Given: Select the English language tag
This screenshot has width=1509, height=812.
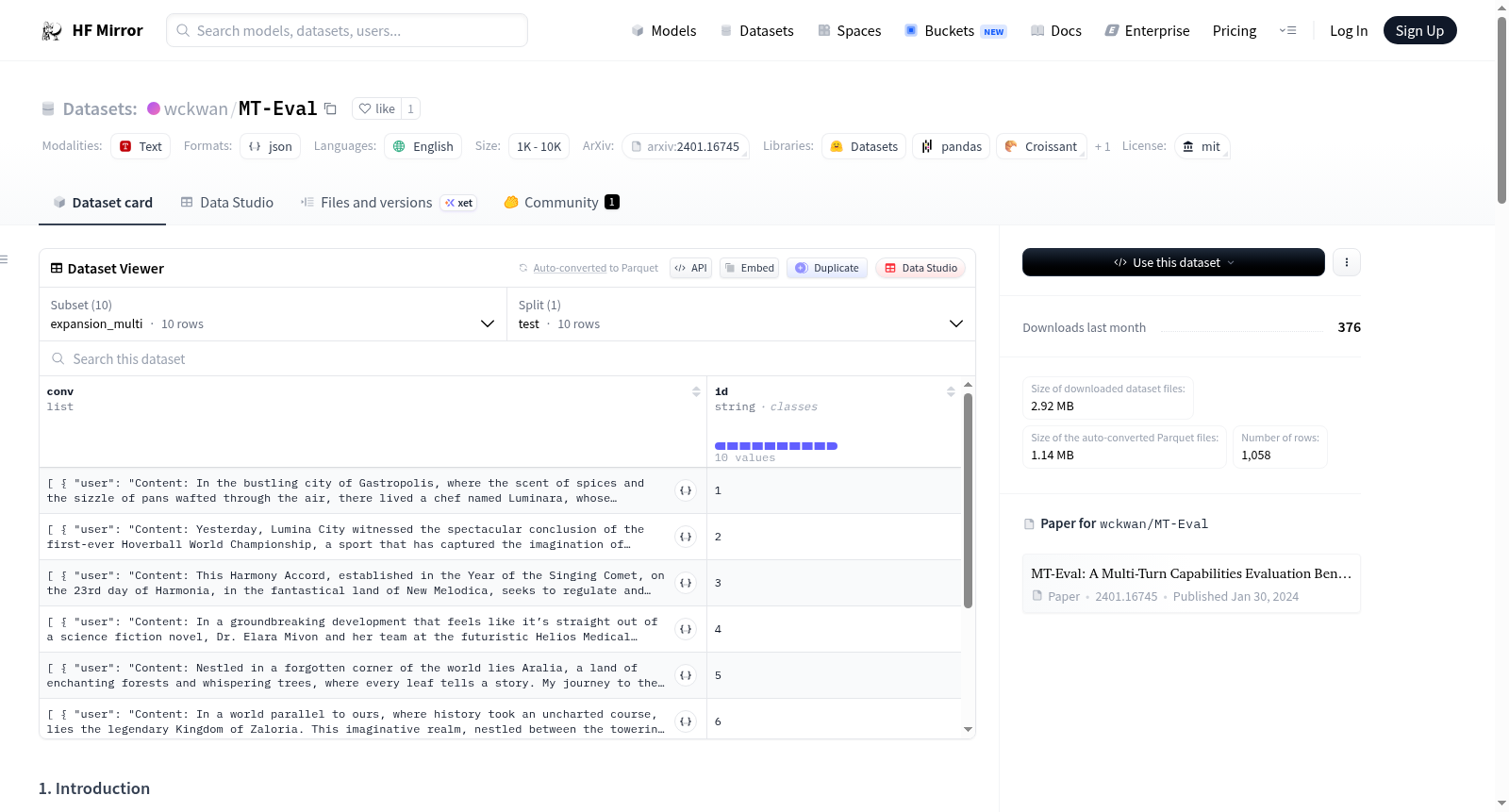Looking at the screenshot, I should tap(423, 146).
